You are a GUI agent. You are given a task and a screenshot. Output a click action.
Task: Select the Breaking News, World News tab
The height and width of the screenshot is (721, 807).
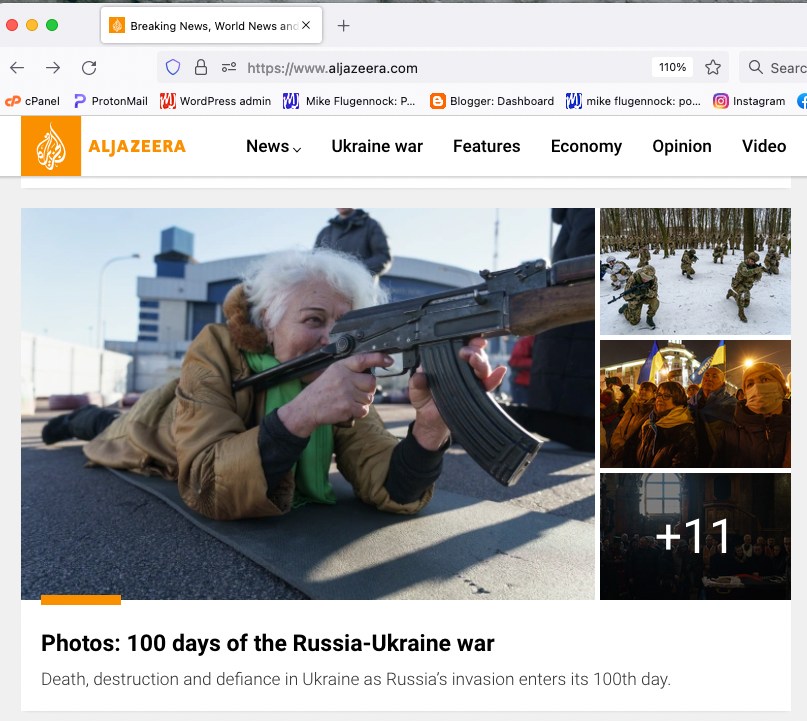point(212,25)
